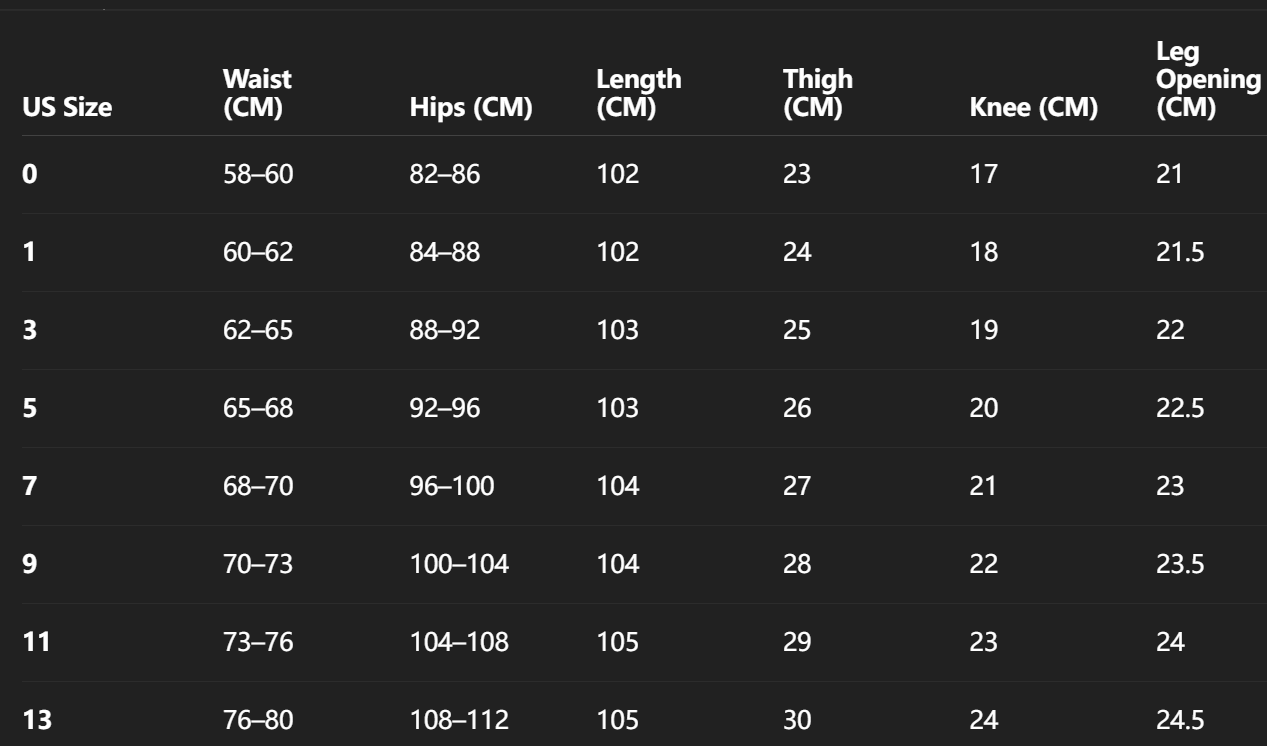Click the Thigh (CM) column header
This screenshot has height=746, width=1267.
coord(817,94)
